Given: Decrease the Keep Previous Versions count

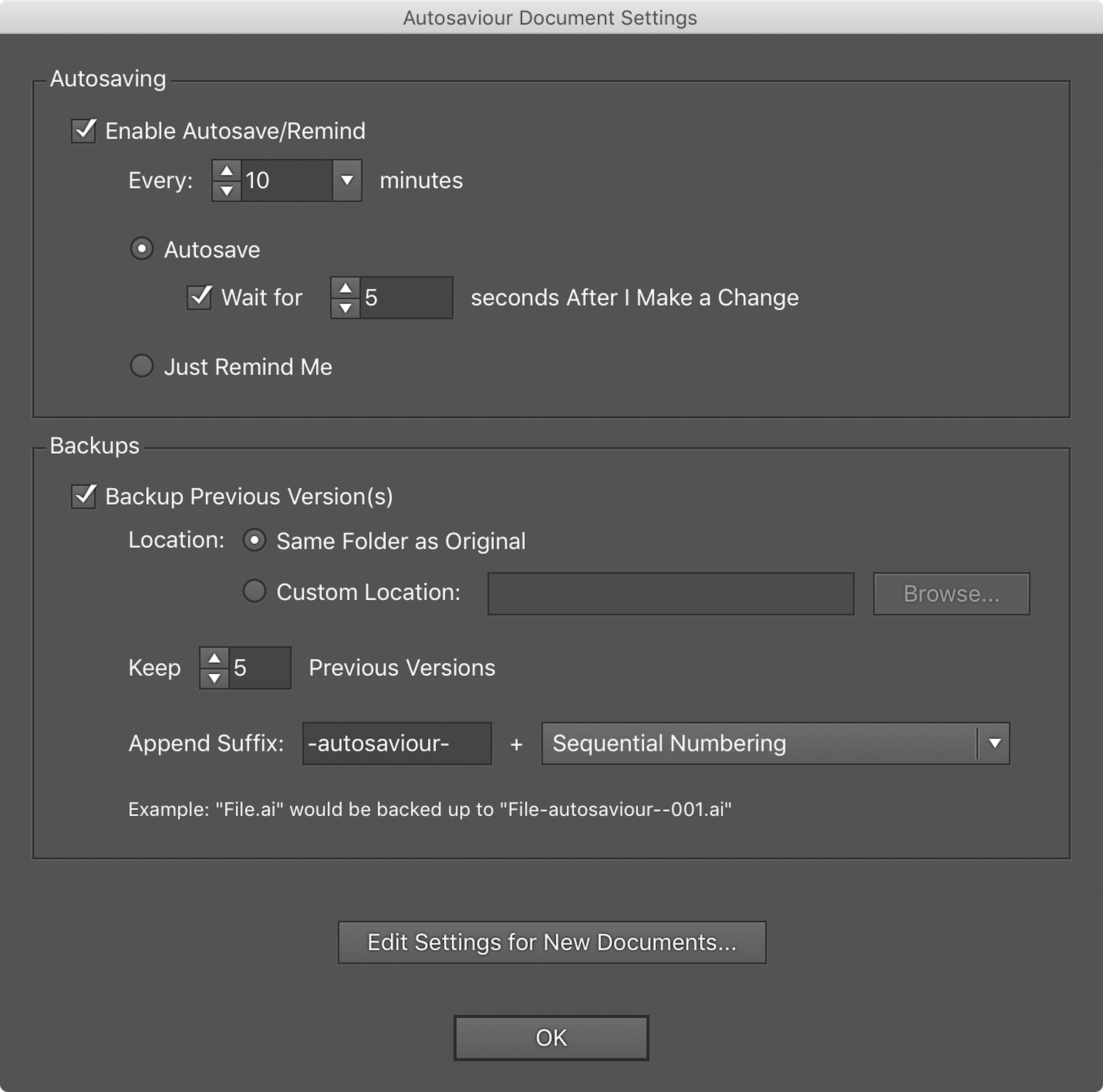Looking at the screenshot, I should click(215, 677).
